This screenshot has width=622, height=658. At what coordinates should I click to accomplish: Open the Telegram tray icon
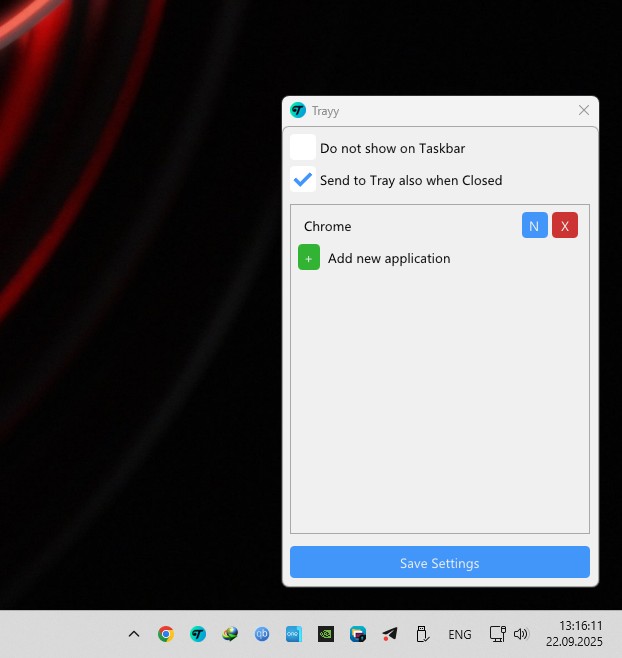click(x=390, y=634)
